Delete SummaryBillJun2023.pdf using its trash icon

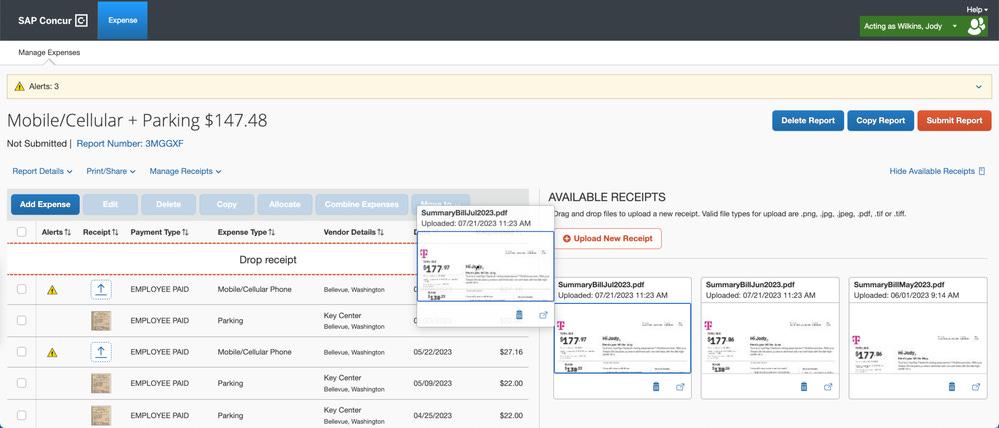(x=804, y=386)
